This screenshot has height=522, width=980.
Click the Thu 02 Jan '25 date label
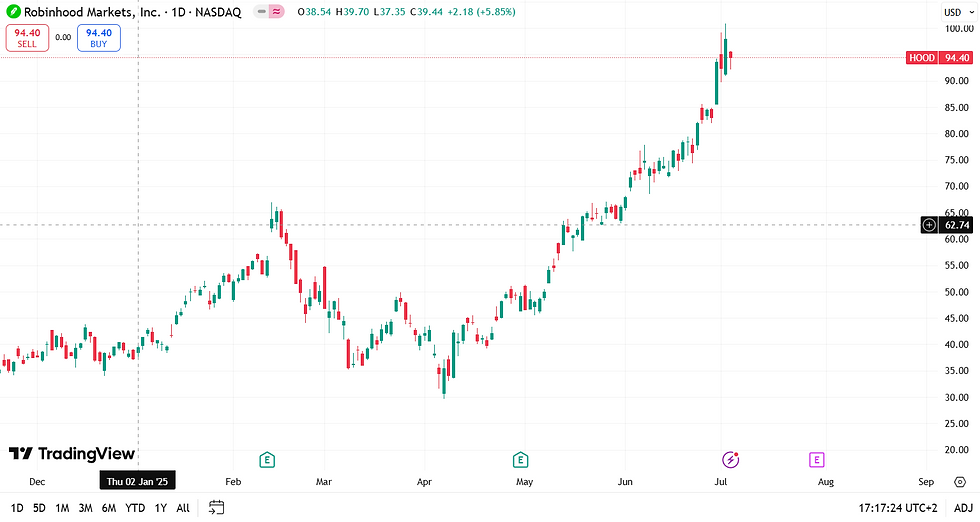[x=138, y=481]
